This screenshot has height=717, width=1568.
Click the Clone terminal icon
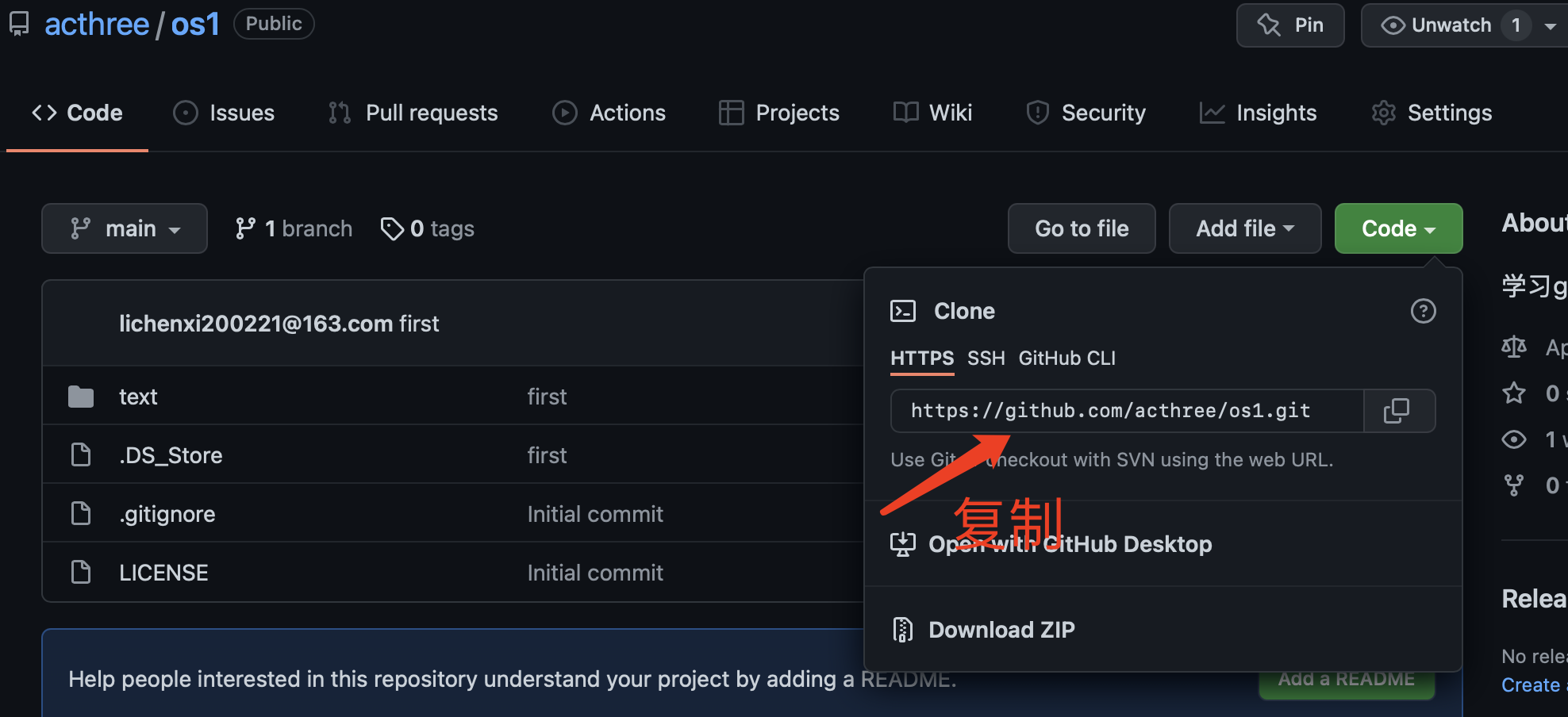[903, 311]
